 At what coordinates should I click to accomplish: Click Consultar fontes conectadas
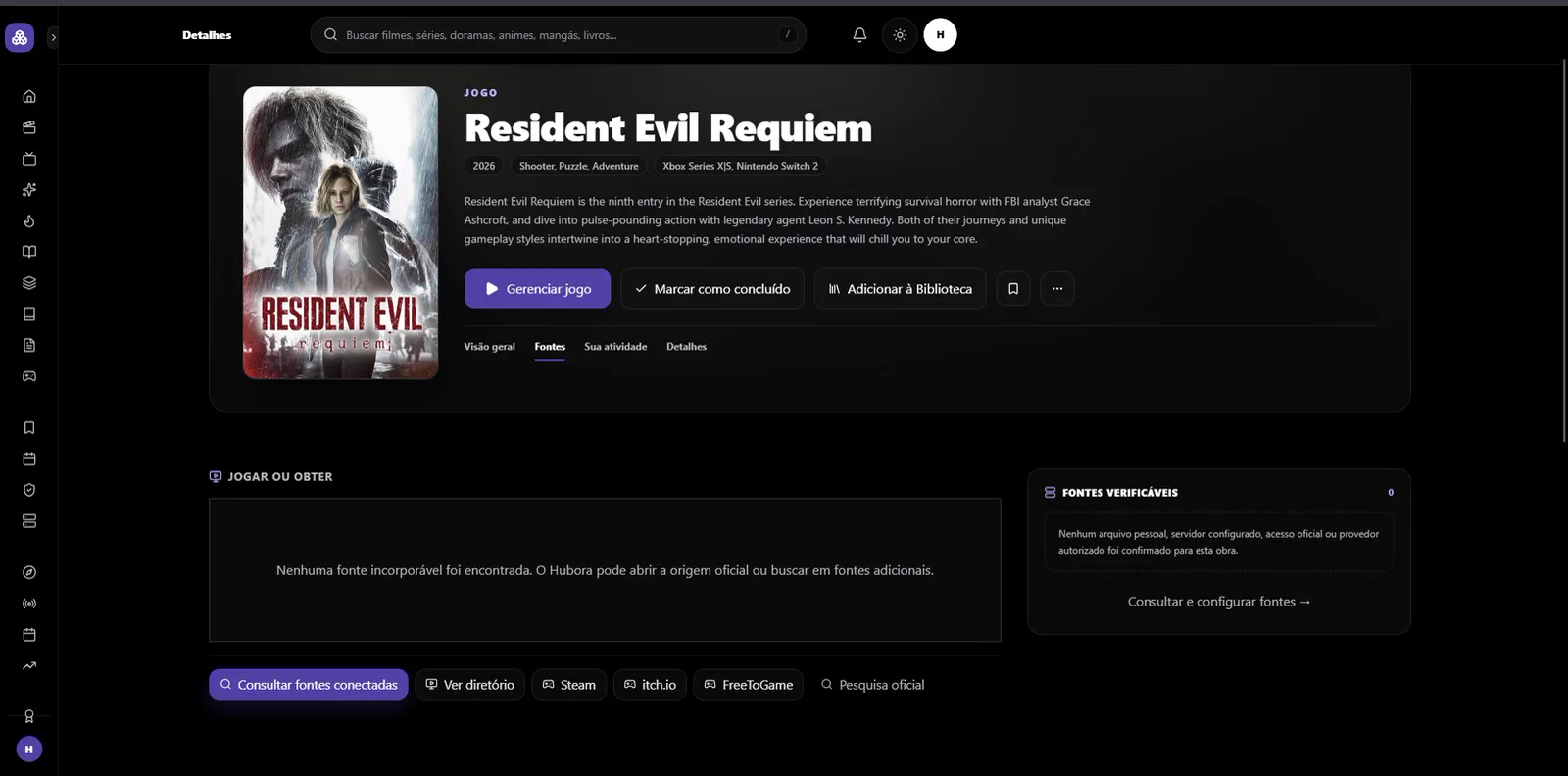tap(308, 685)
